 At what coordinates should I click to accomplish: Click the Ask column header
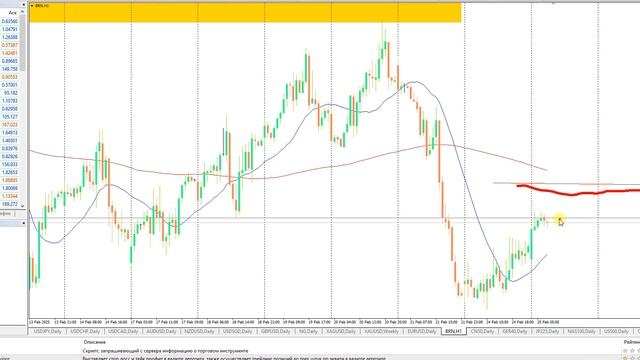(x=12, y=13)
